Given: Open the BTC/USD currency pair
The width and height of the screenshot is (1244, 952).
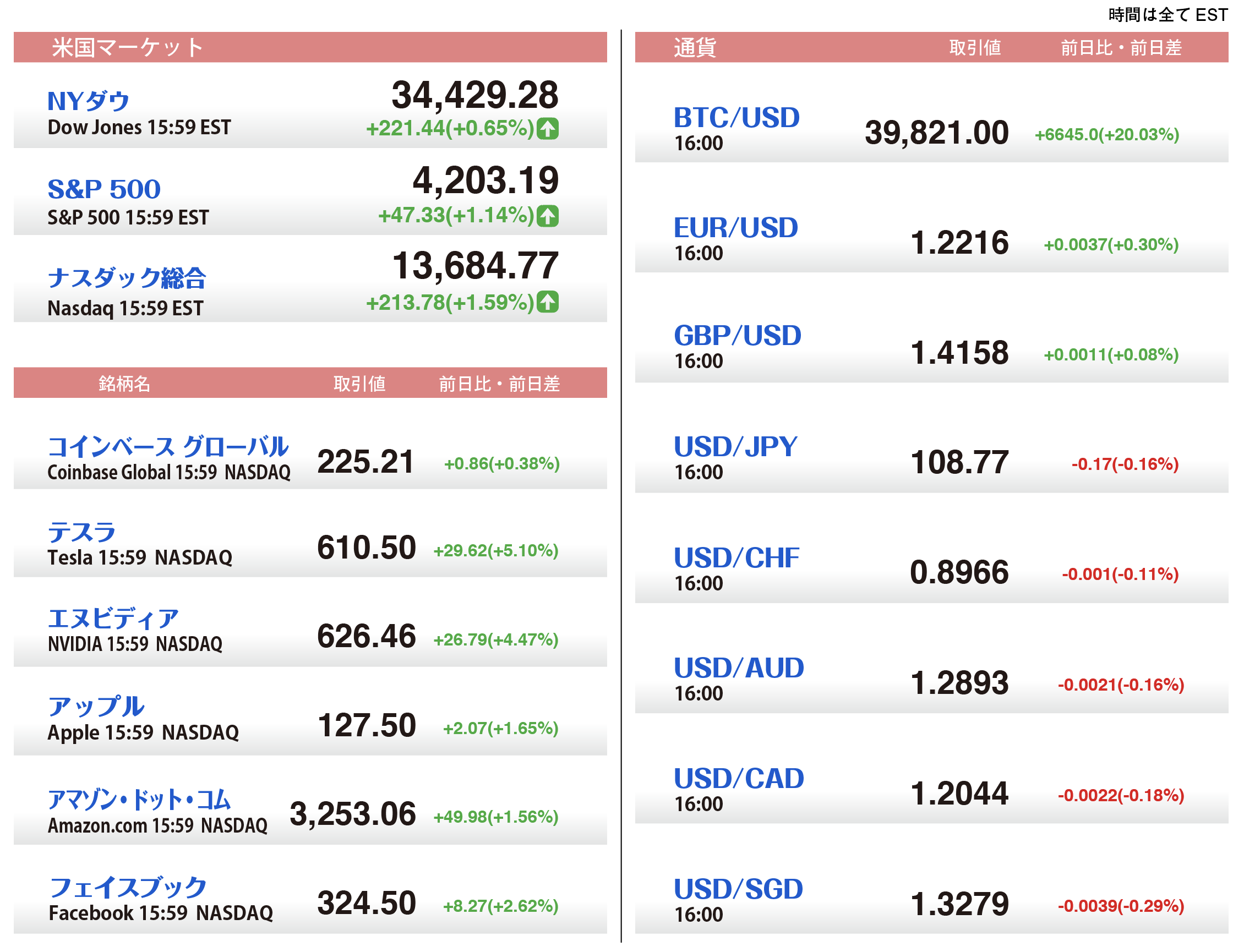Looking at the screenshot, I should (x=736, y=118).
